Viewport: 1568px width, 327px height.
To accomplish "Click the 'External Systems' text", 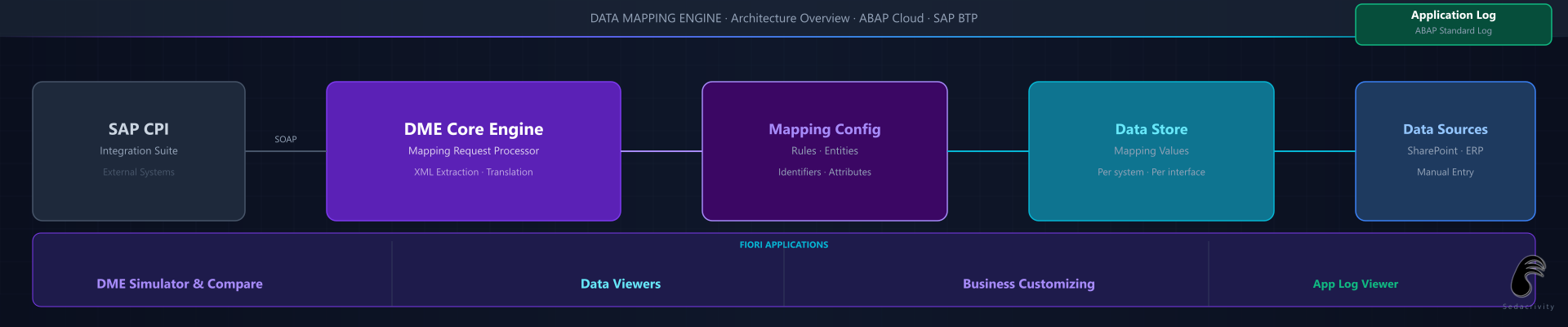I will click(139, 172).
